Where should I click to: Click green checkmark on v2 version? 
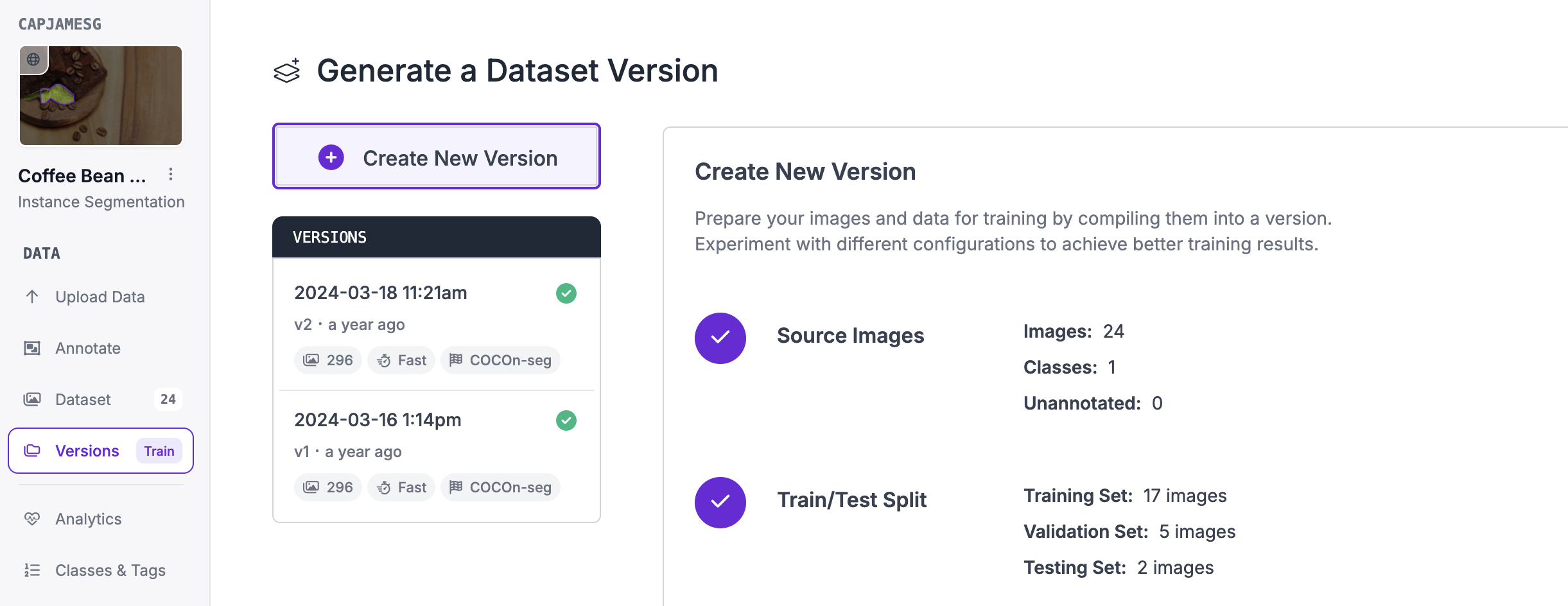[566, 293]
